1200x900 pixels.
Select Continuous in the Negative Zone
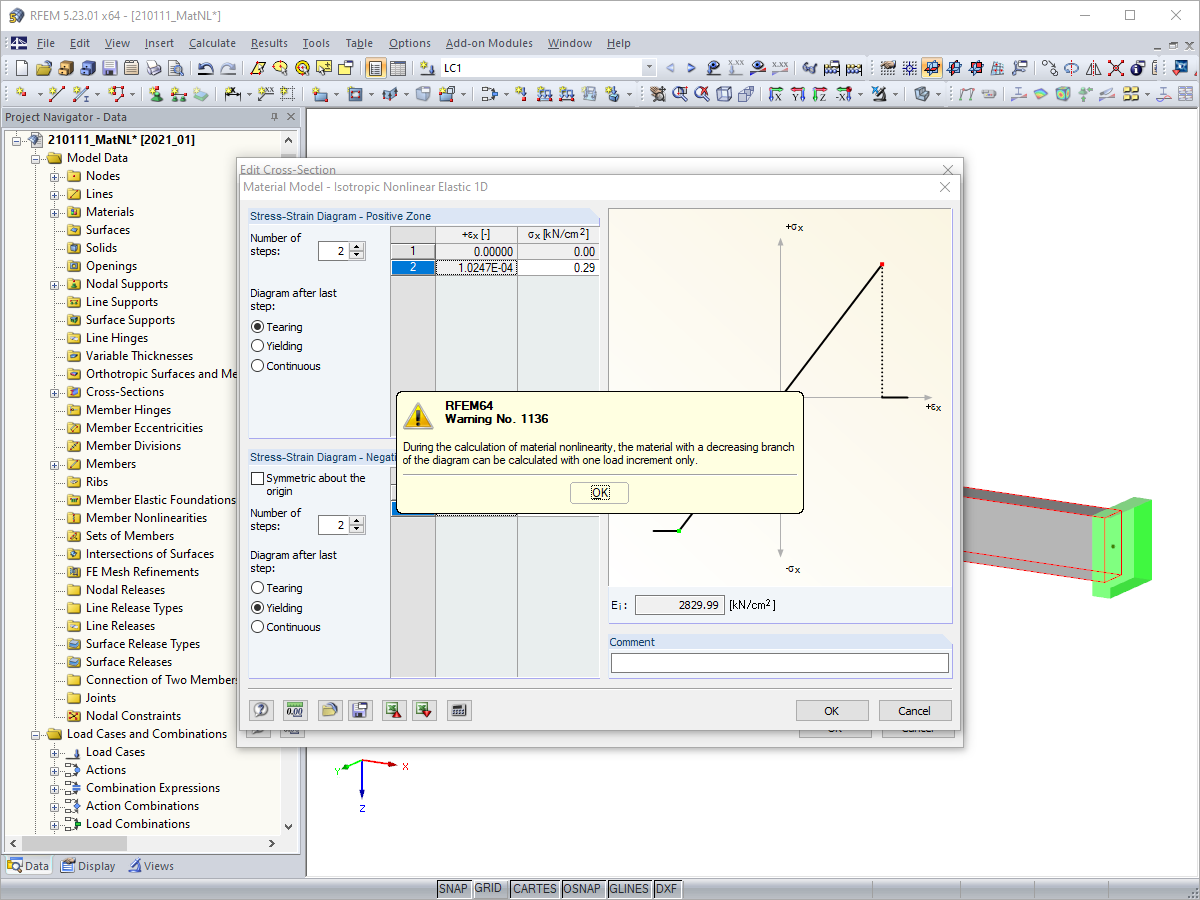tap(258, 627)
